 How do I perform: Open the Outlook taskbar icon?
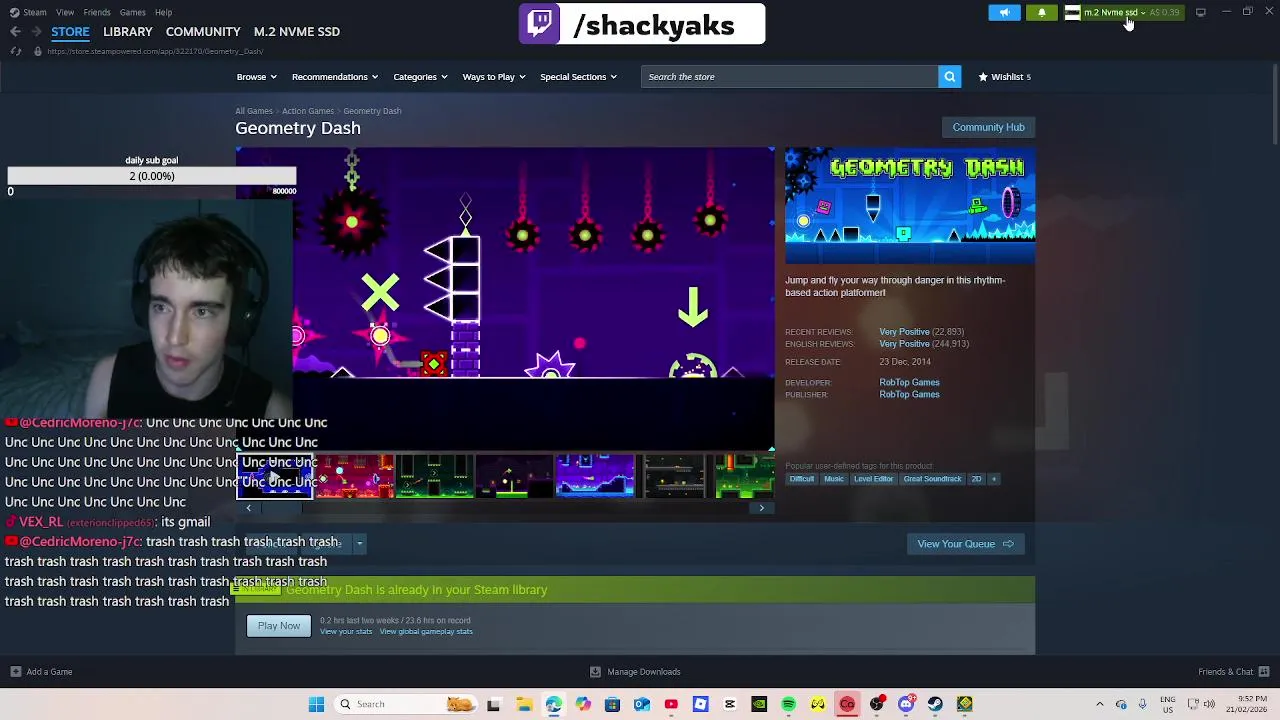pyautogui.click(x=641, y=704)
